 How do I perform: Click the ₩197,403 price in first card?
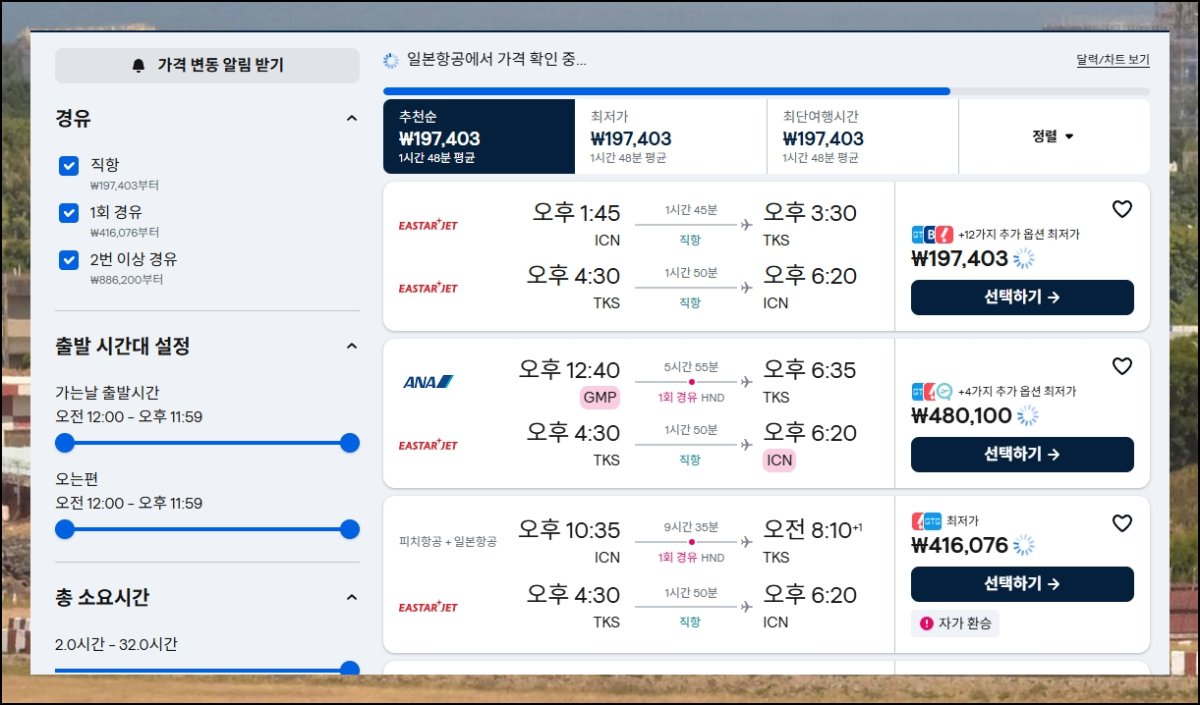(x=960, y=259)
